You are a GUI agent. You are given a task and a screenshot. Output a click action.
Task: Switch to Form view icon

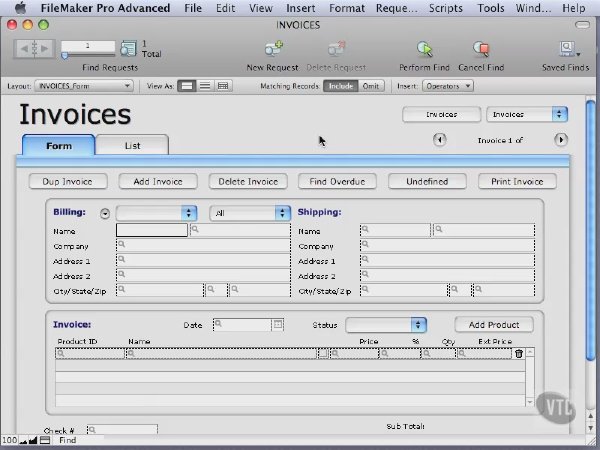pos(187,86)
